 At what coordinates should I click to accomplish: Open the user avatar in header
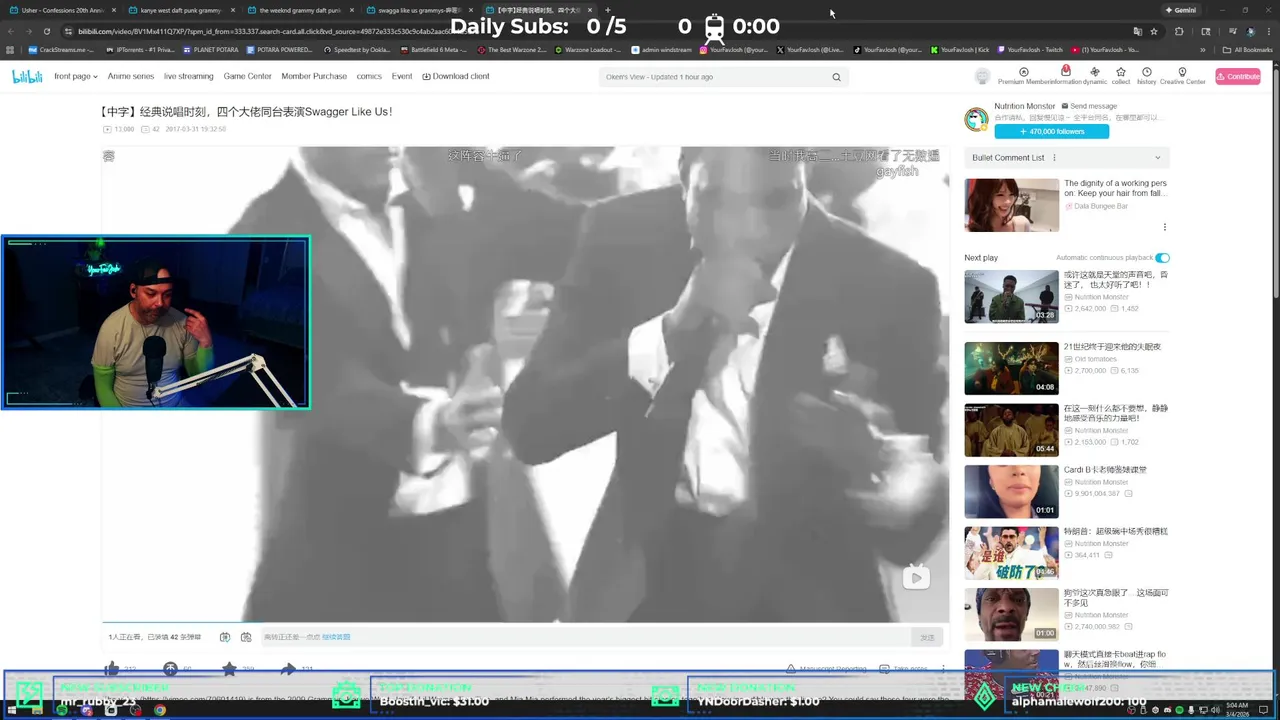point(982,77)
